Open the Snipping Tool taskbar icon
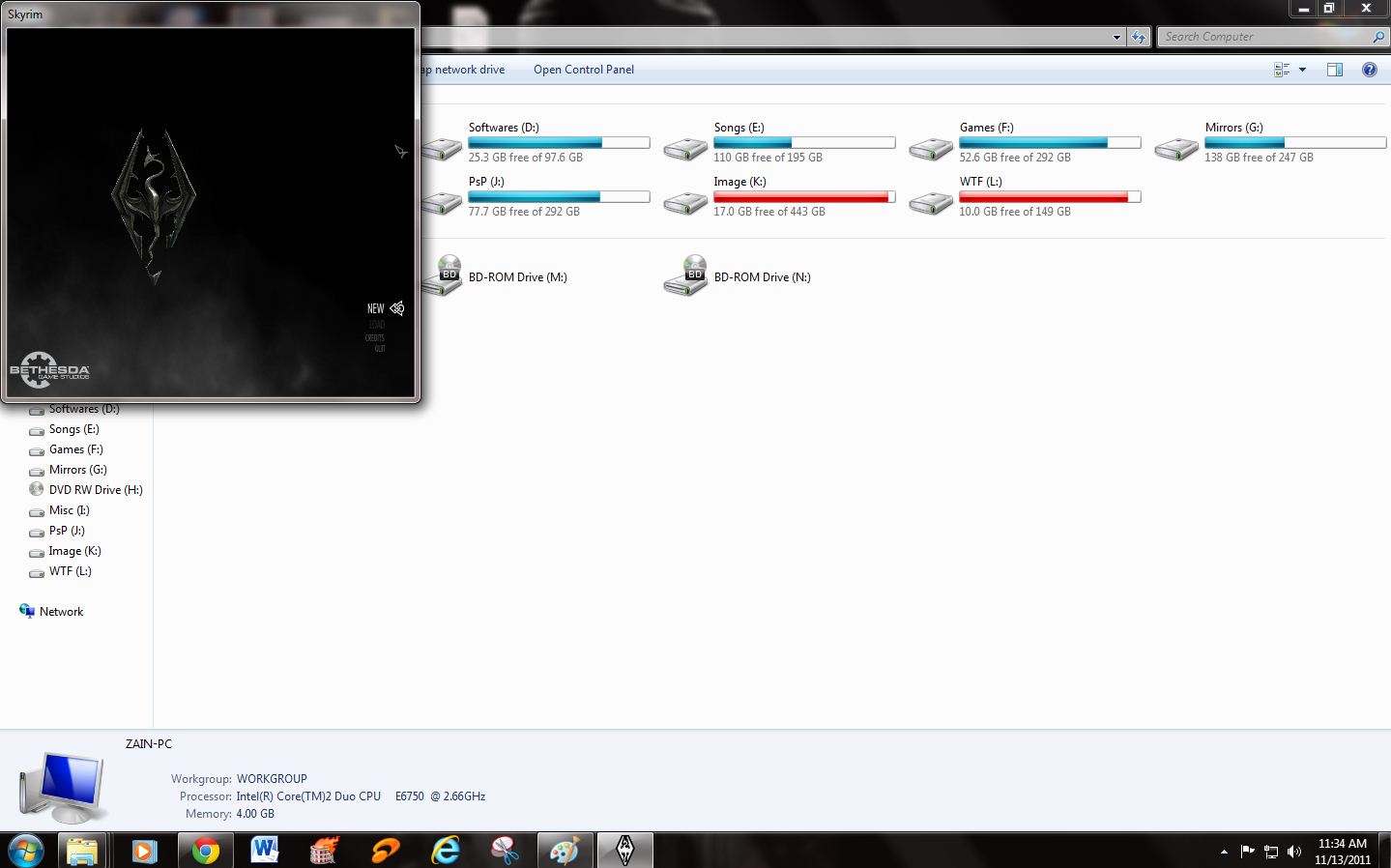1391x868 pixels. [505, 851]
